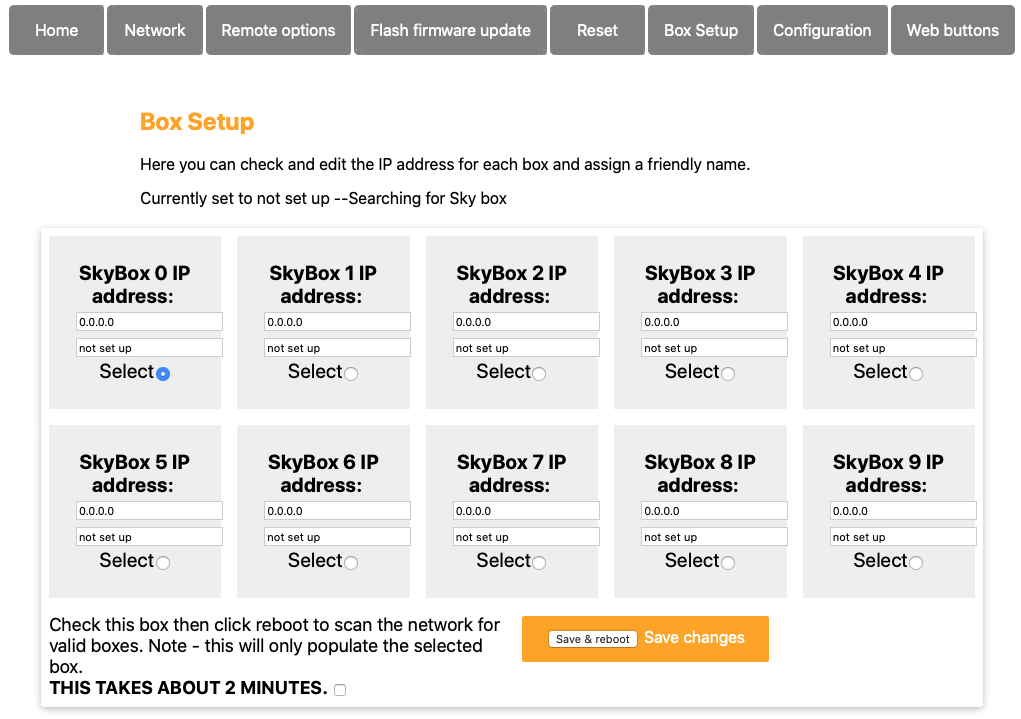Viewport: 1021px width, 719px height.
Task: Pick the SkyBox 9 radio button
Action: pos(916,563)
